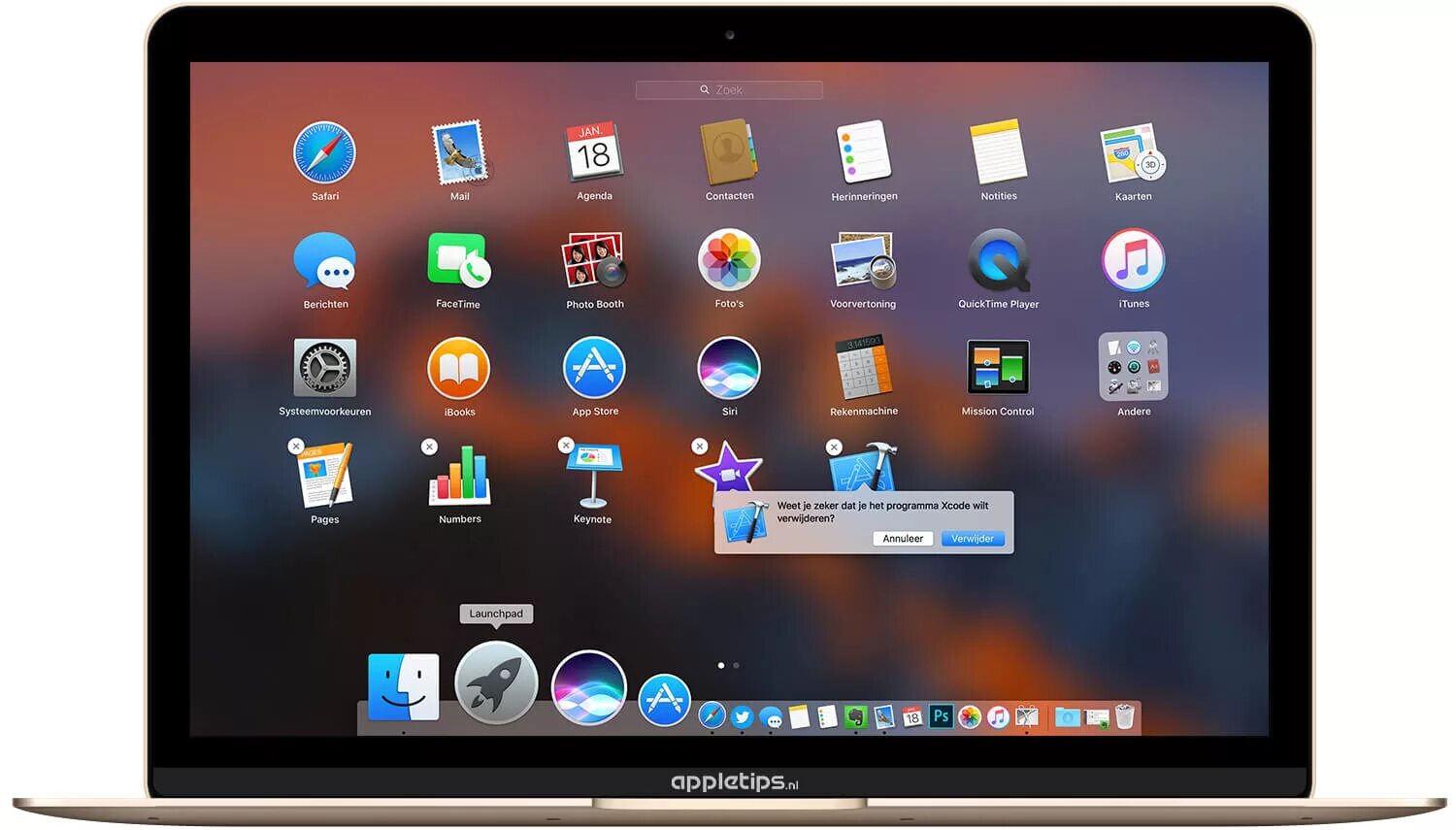Open Messages bubble in the Dock

[771, 717]
